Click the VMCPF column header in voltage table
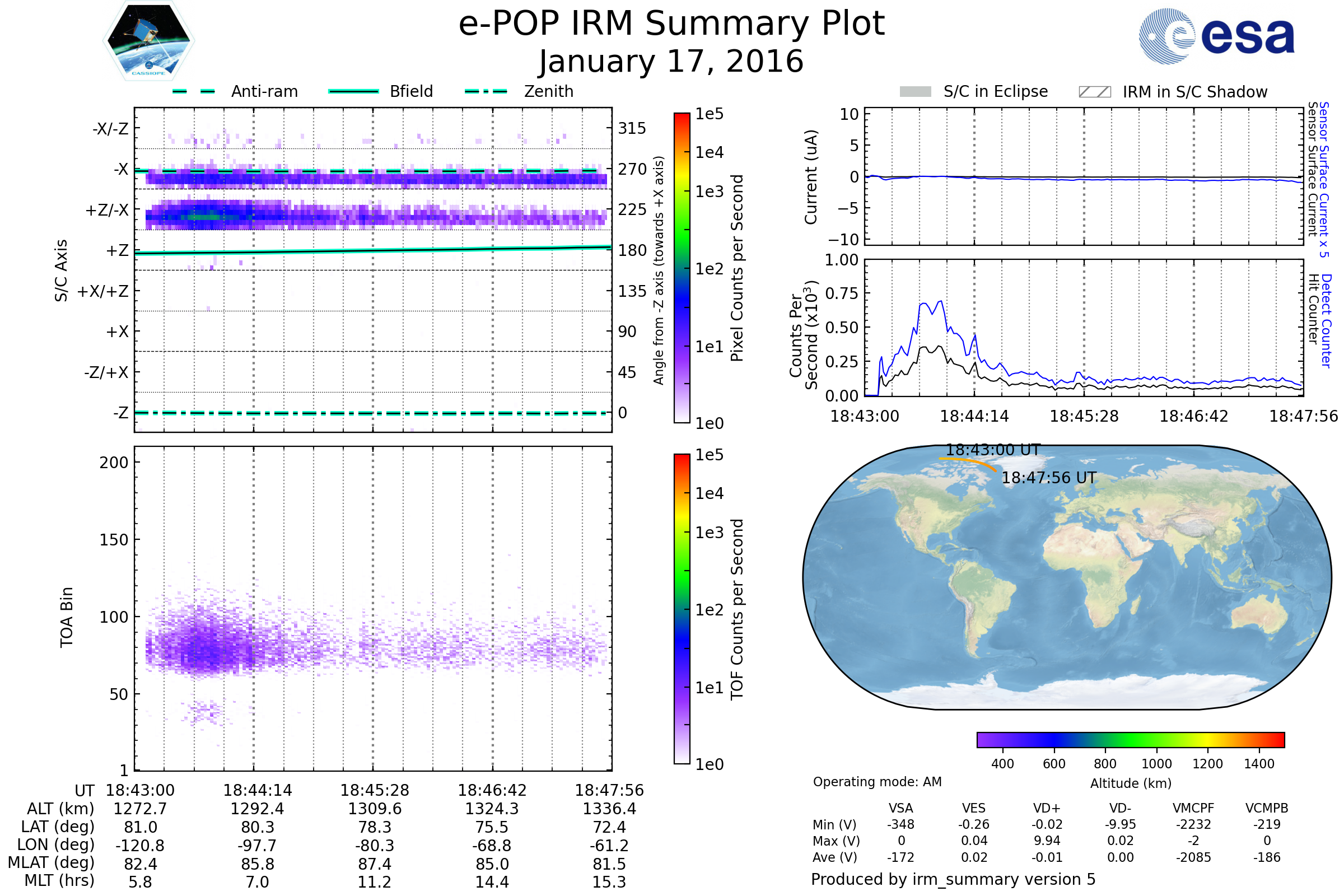 point(1193,808)
